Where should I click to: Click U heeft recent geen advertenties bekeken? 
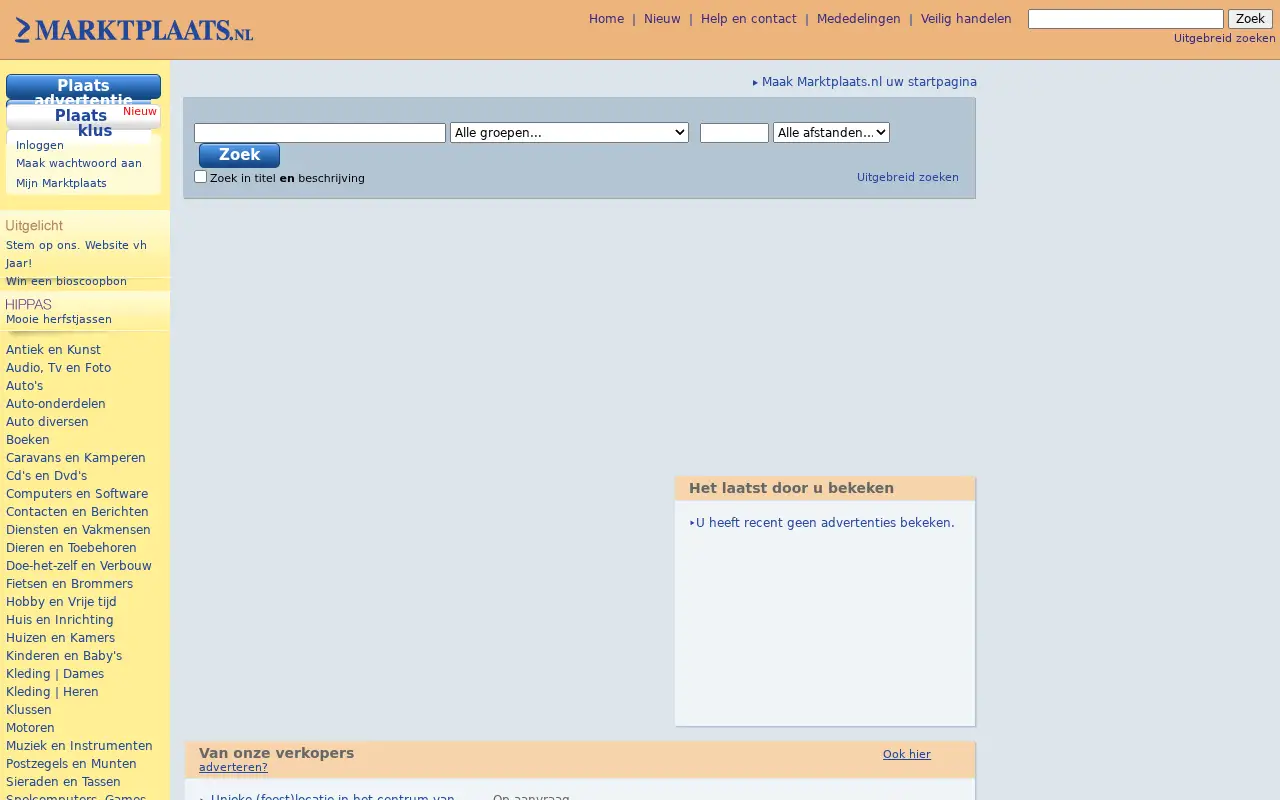point(824,523)
